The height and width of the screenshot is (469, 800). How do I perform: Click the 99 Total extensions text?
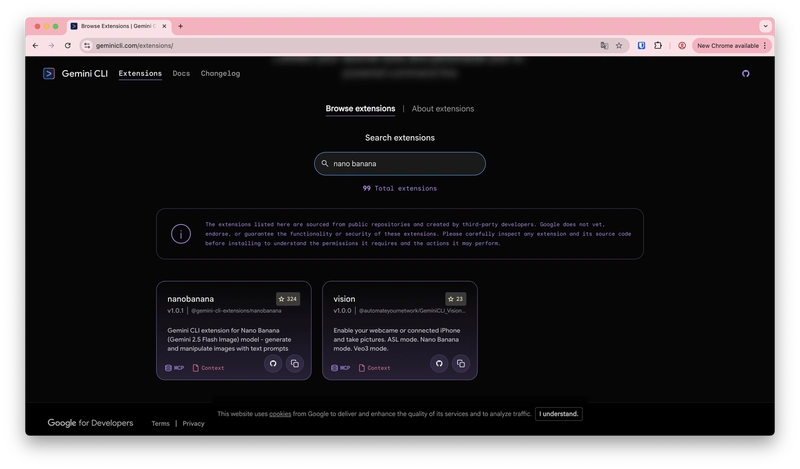click(x=400, y=188)
